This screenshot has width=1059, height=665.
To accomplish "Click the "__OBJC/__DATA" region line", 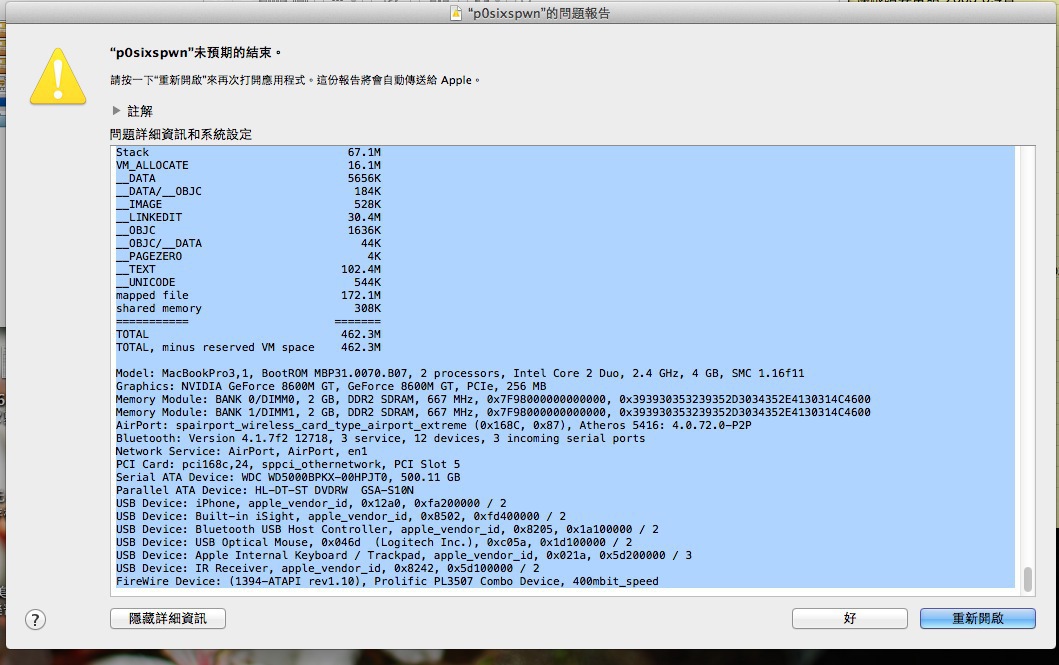I will [248, 243].
